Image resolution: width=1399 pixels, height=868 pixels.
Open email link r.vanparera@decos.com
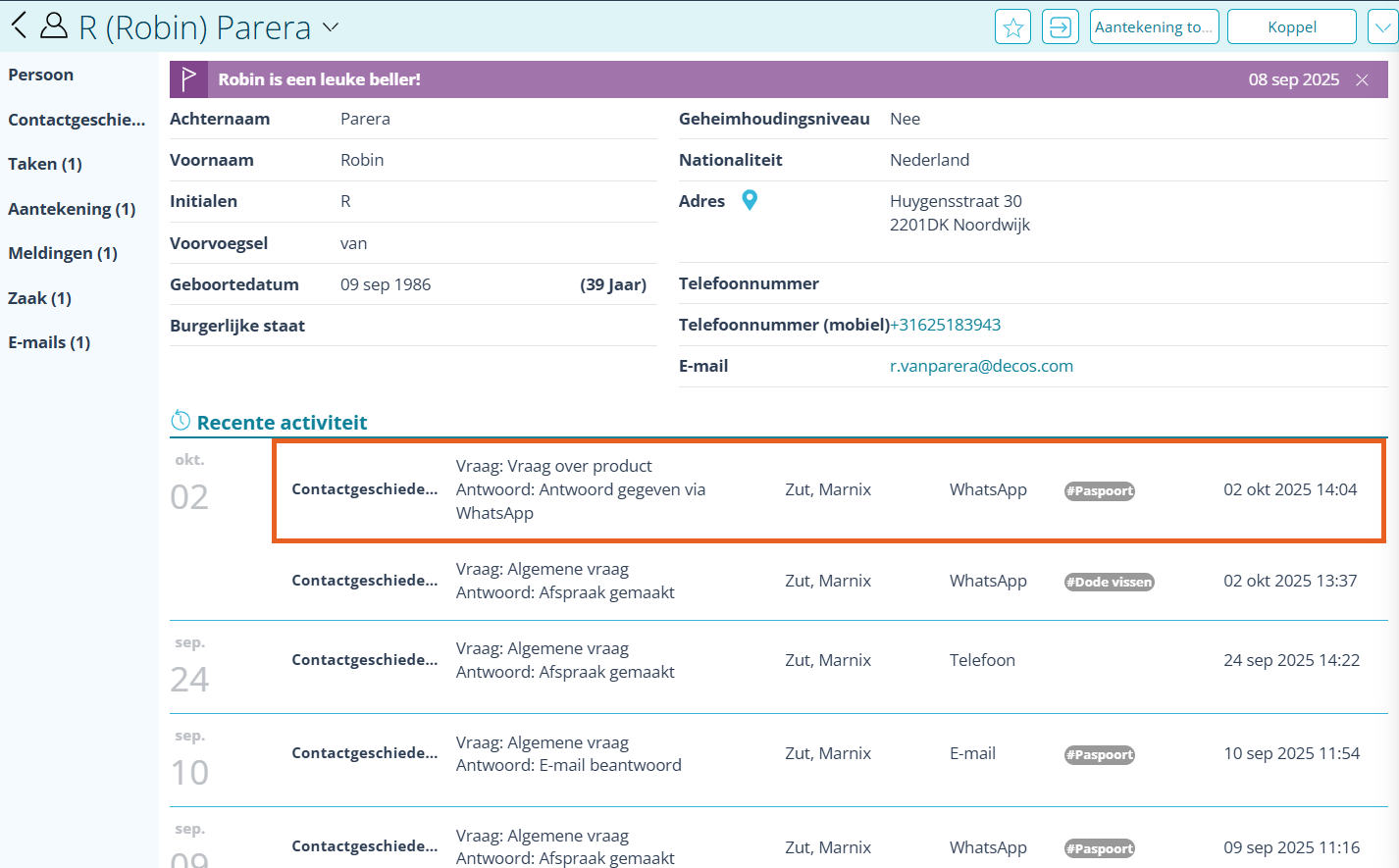coord(981,366)
